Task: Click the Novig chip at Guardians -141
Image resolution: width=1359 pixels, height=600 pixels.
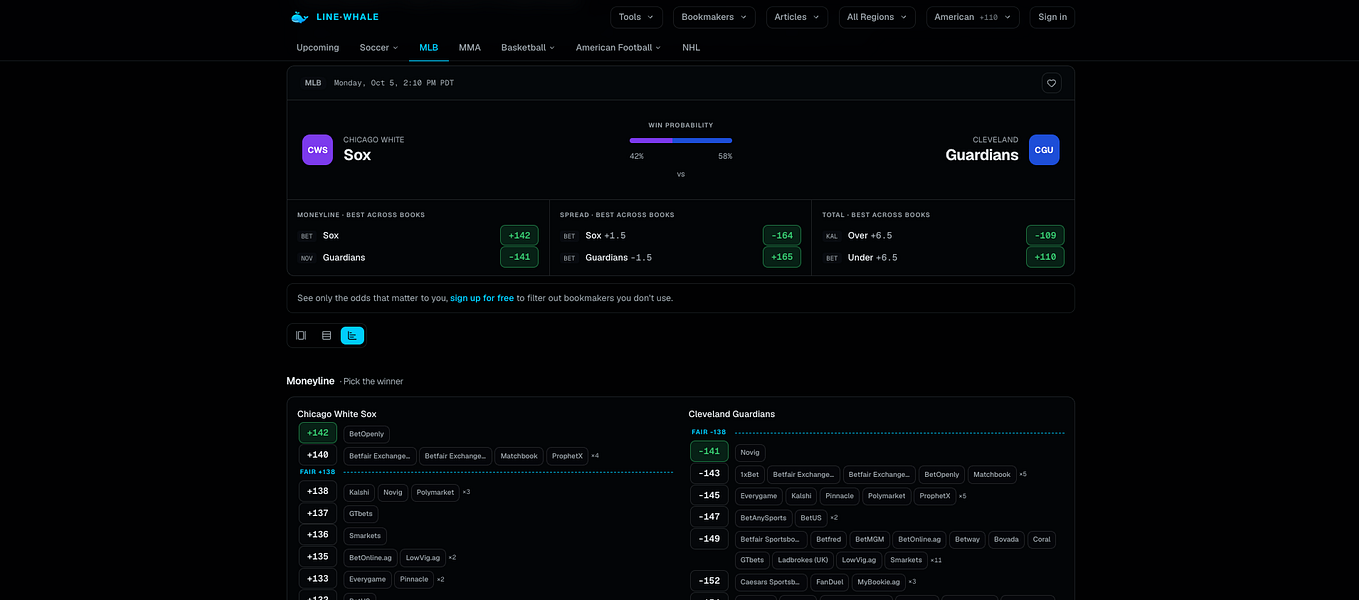Action: [x=750, y=452]
